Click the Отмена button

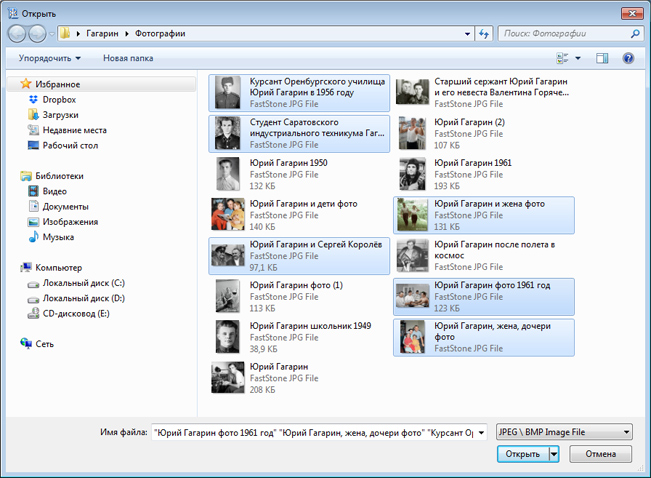tap(600, 454)
